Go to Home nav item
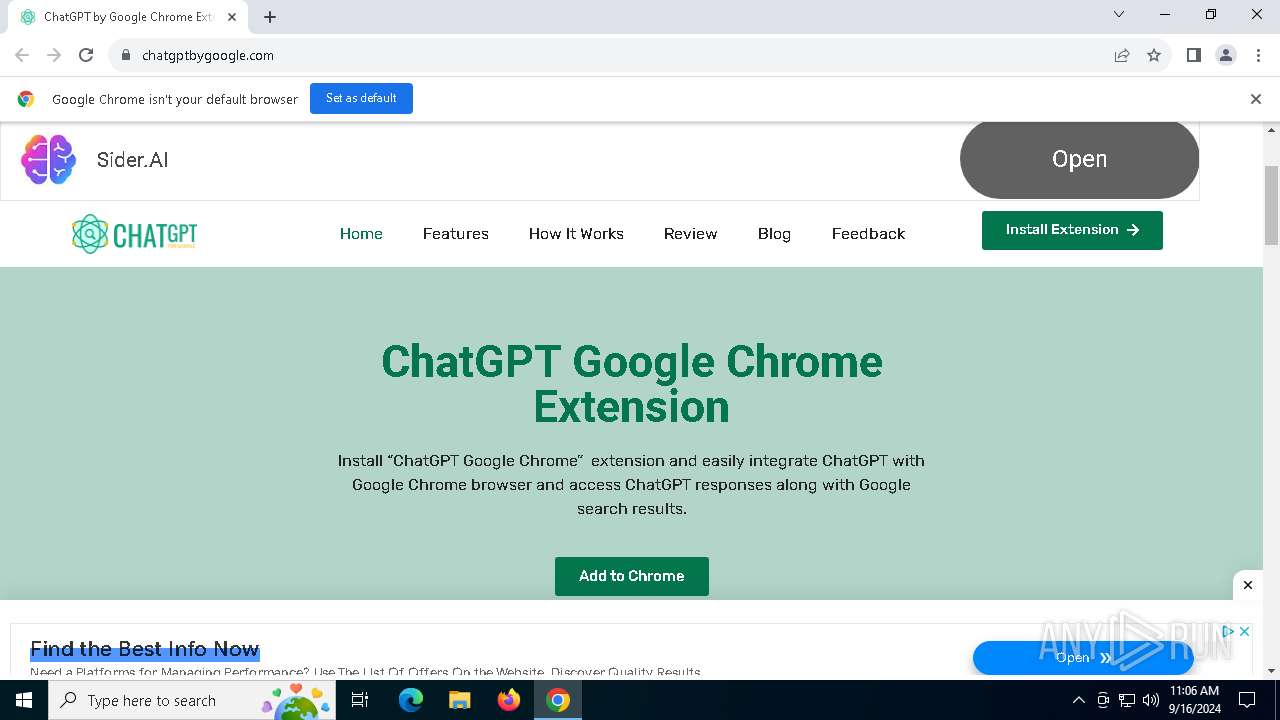The image size is (1280, 720). click(x=361, y=234)
